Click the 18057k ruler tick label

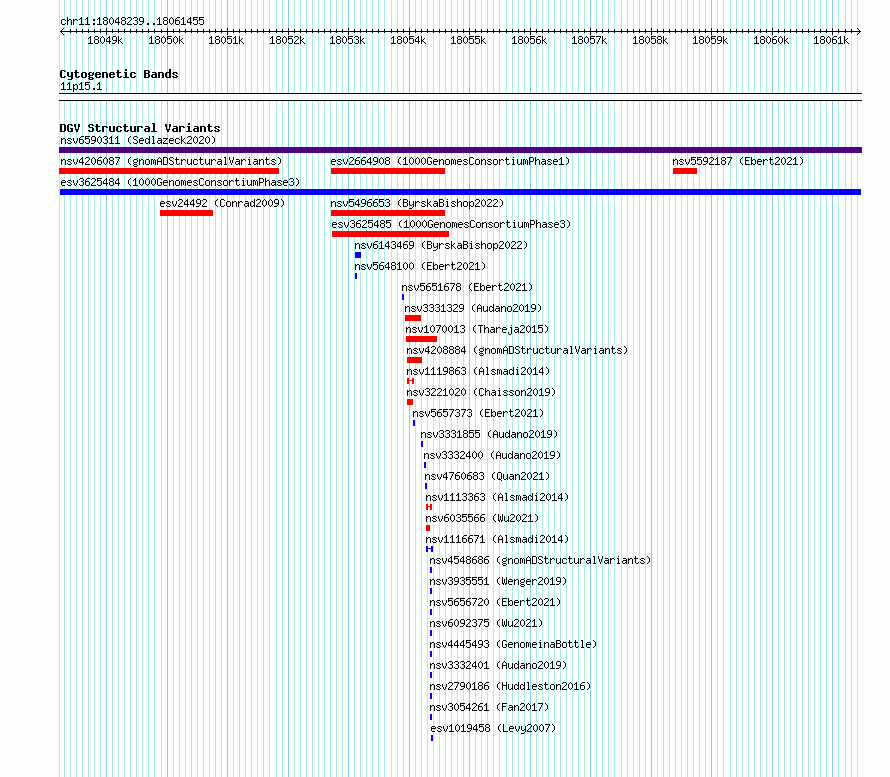point(589,40)
